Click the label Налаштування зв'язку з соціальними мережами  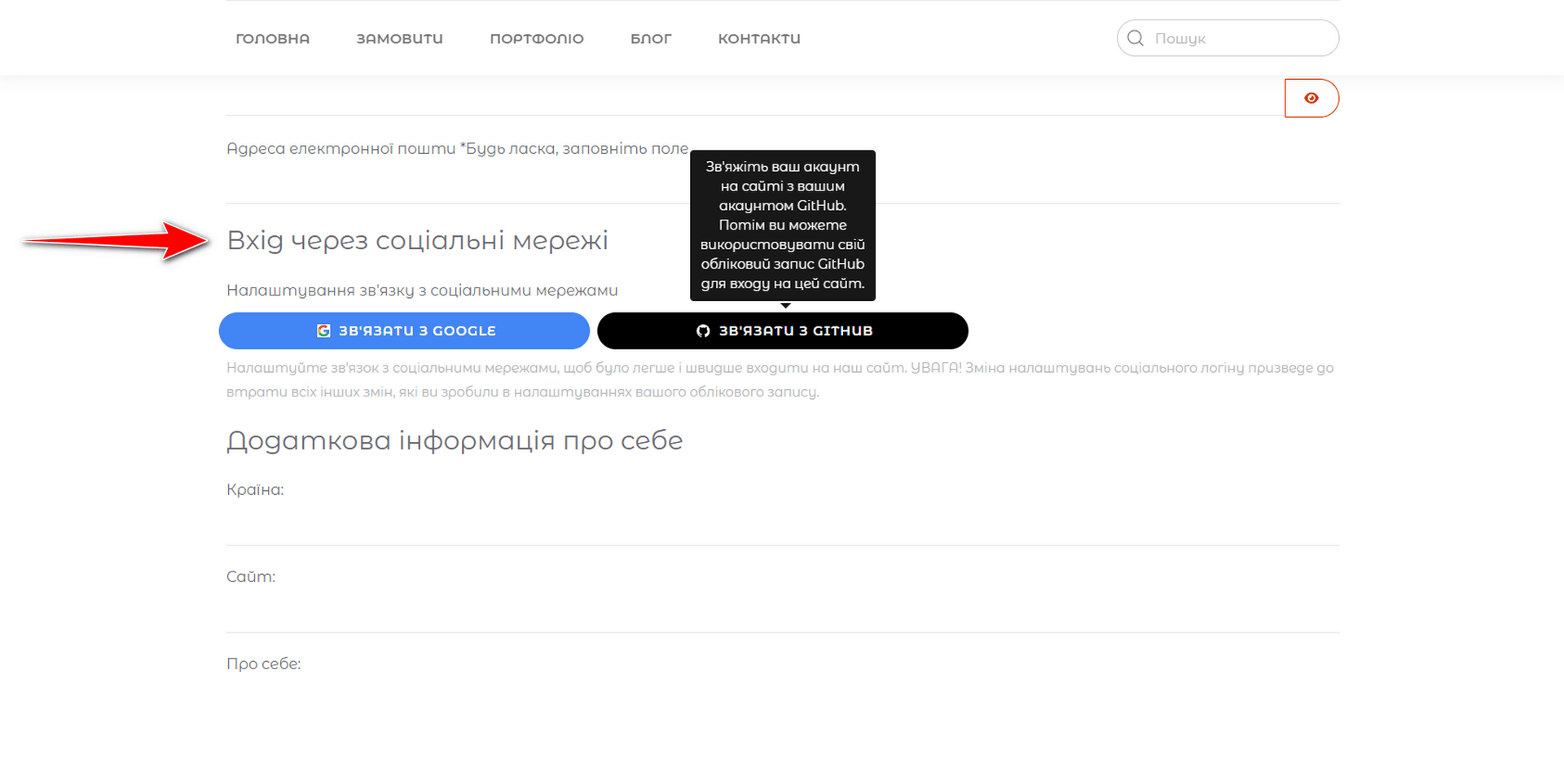pos(422,291)
